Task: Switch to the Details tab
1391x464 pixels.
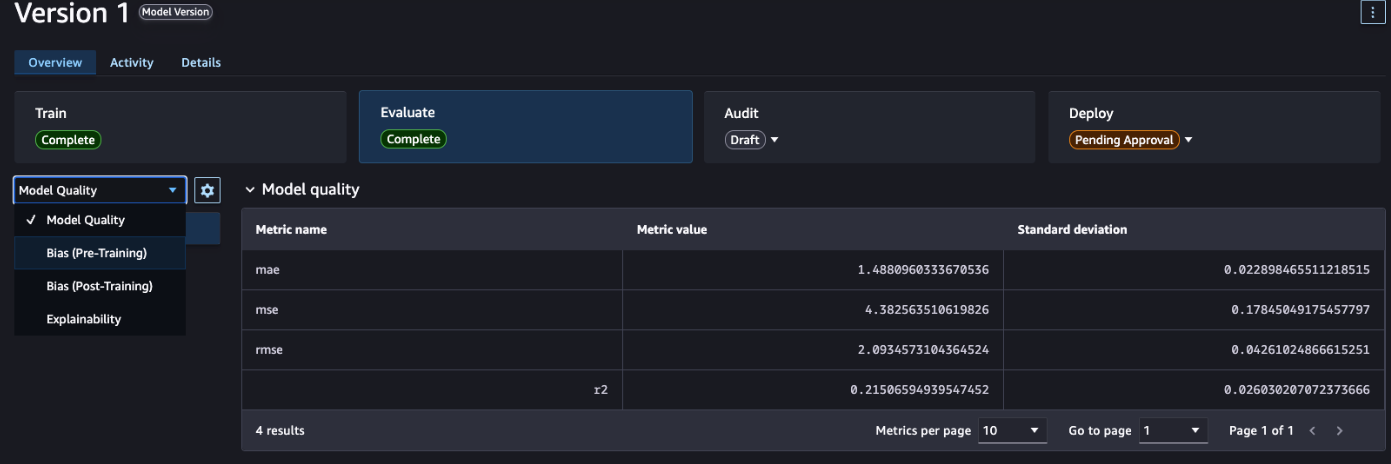Action: (201, 62)
